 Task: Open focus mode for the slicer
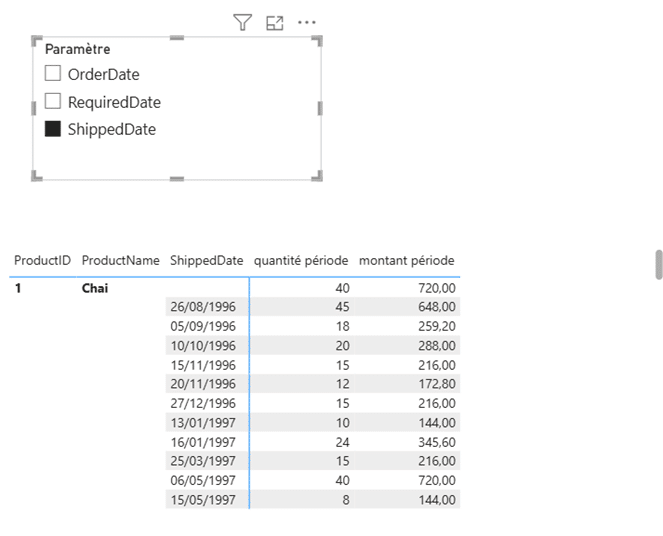tap(275, 22)
